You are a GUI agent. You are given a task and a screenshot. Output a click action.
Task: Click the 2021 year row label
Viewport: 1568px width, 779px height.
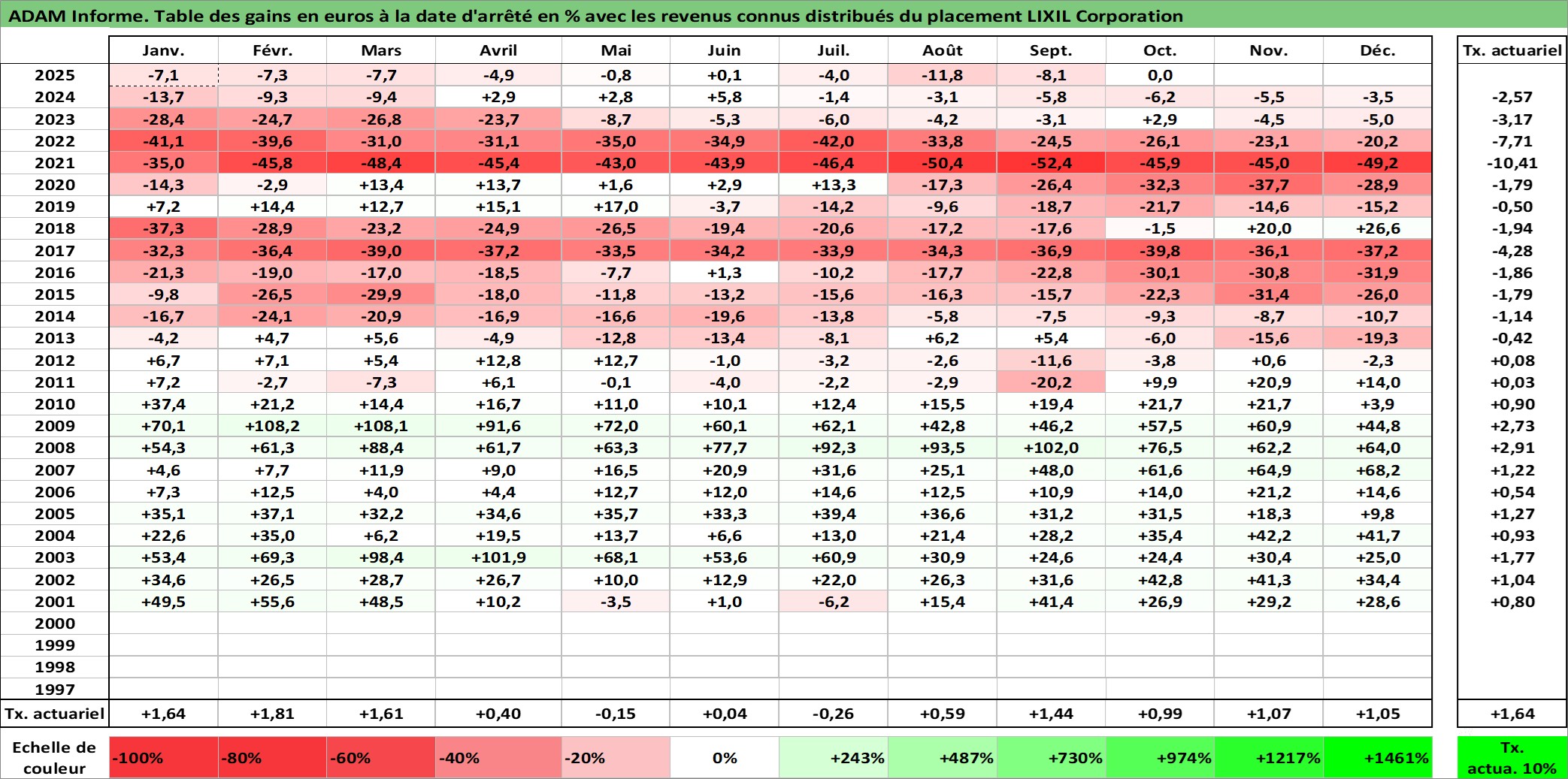pos(55,163)
